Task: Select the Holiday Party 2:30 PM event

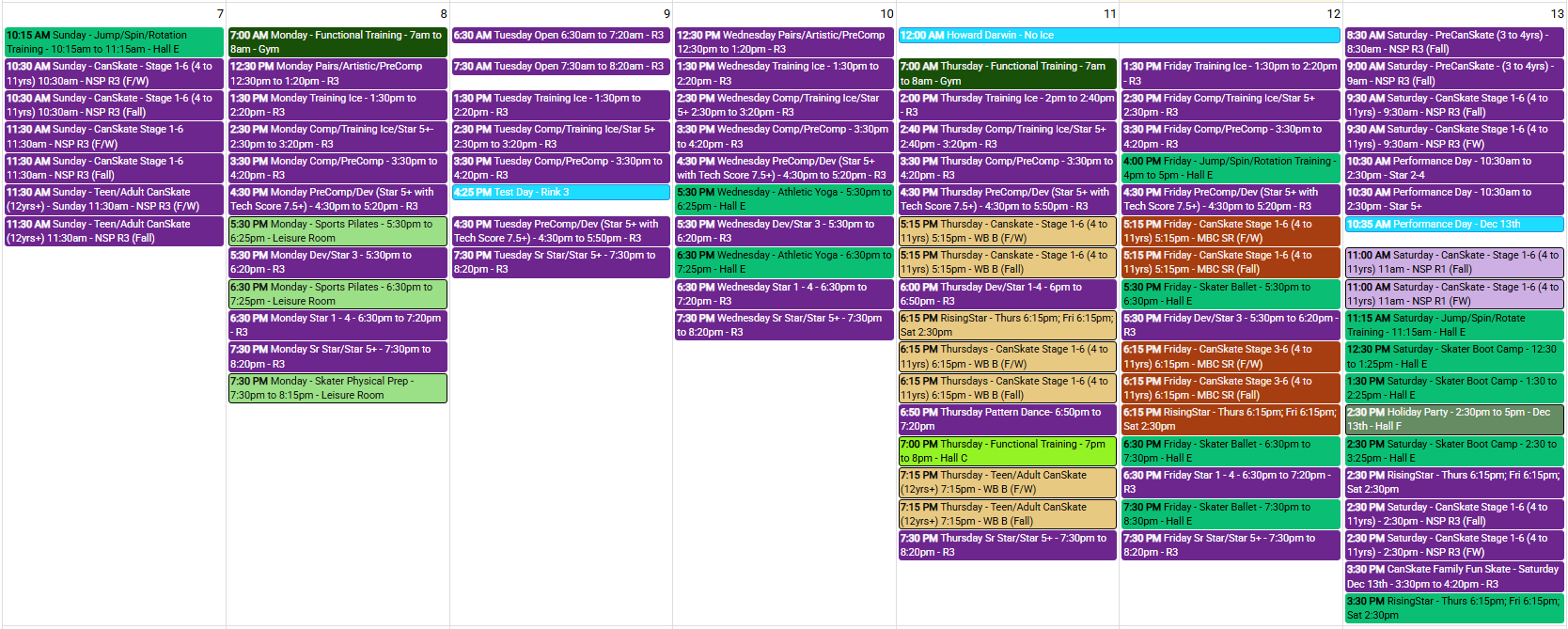Action: pos(1454,419)
